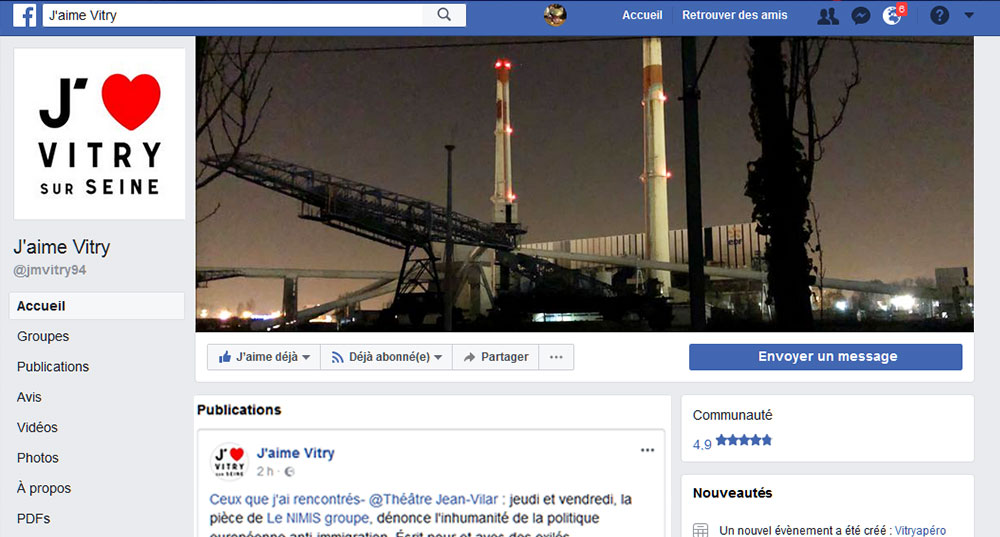
Task: Go to Accueil in top bar
Action: [x=642, y=15]
